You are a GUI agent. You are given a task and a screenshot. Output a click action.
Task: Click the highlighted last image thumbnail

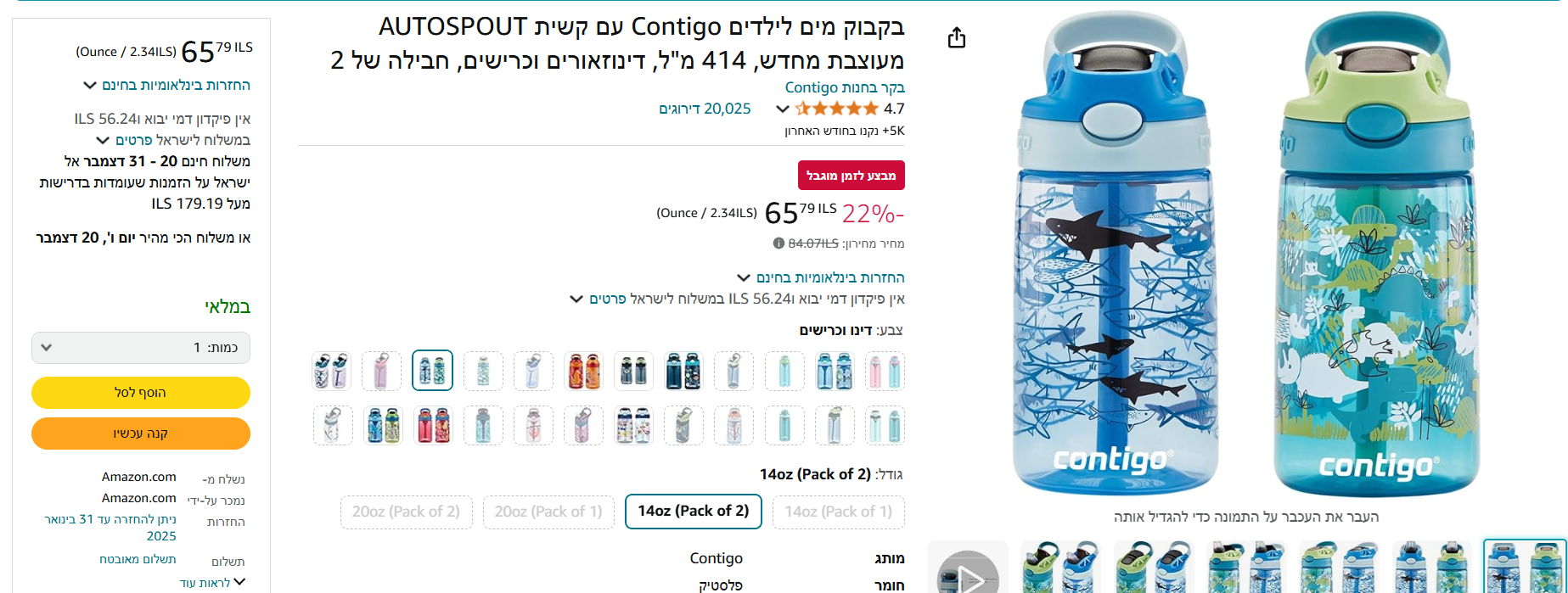(x=1524, y=567)
